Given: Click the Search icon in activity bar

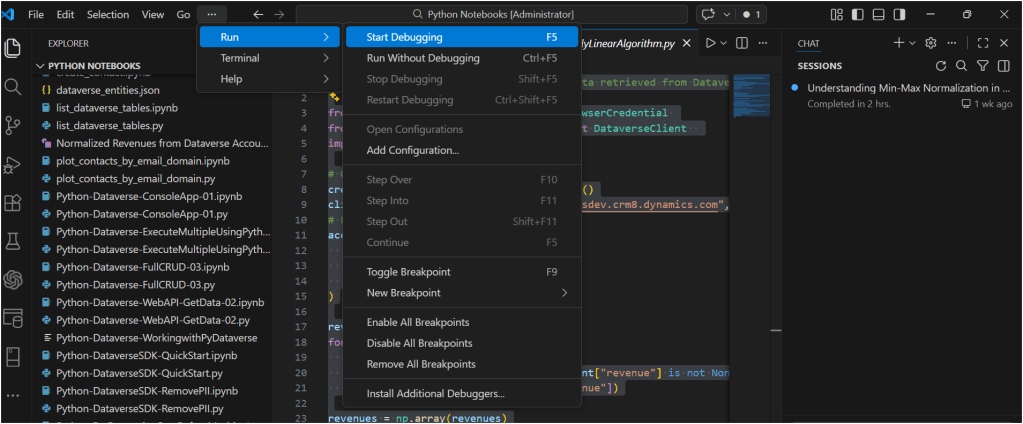Looking at the screenshot, I should pos(13,87).
